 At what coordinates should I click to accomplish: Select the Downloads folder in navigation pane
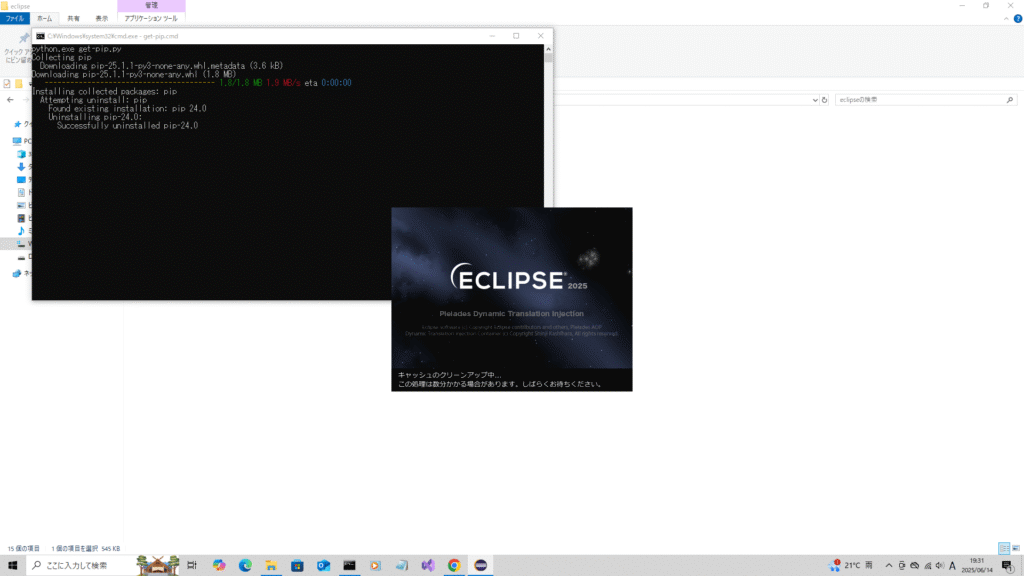(x=22, y=167)
